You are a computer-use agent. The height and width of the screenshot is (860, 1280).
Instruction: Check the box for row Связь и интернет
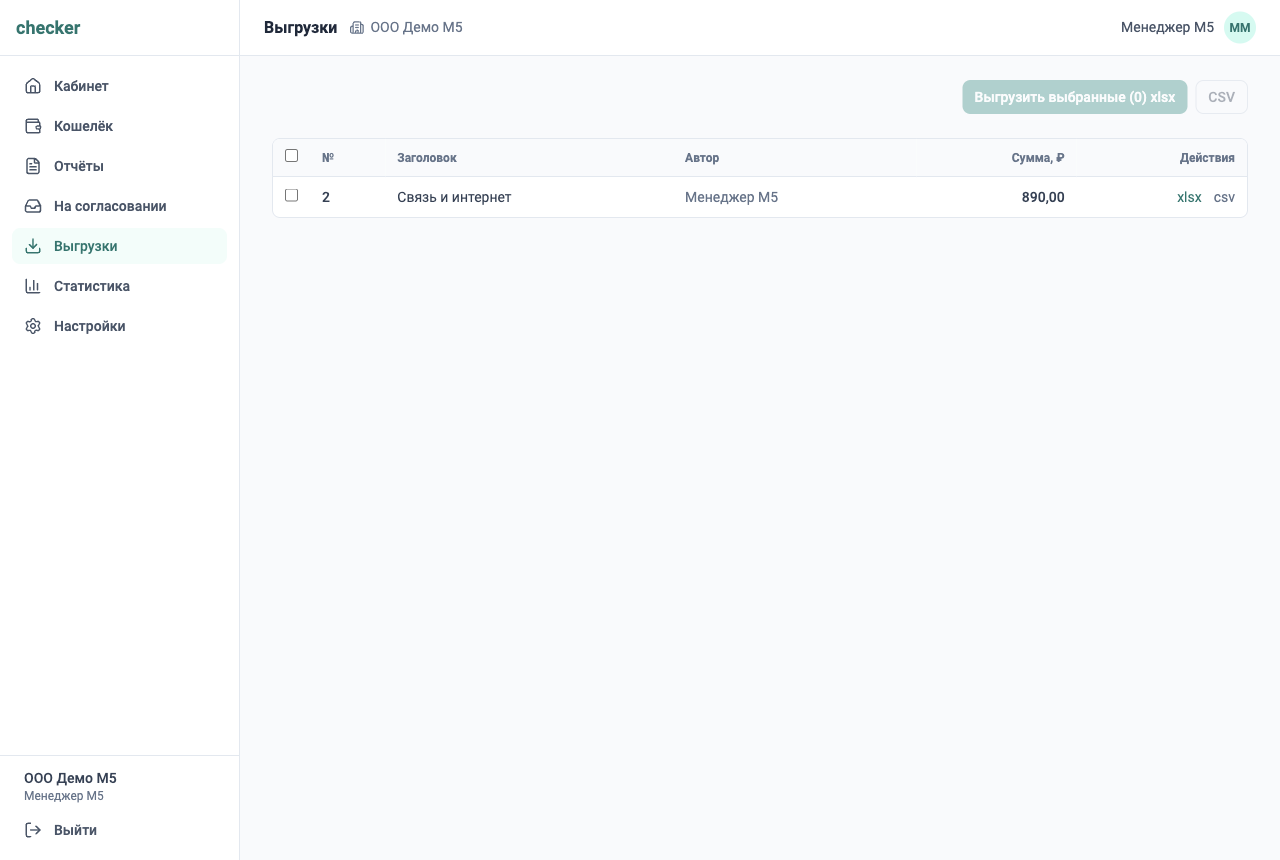(x=292, y=196)
